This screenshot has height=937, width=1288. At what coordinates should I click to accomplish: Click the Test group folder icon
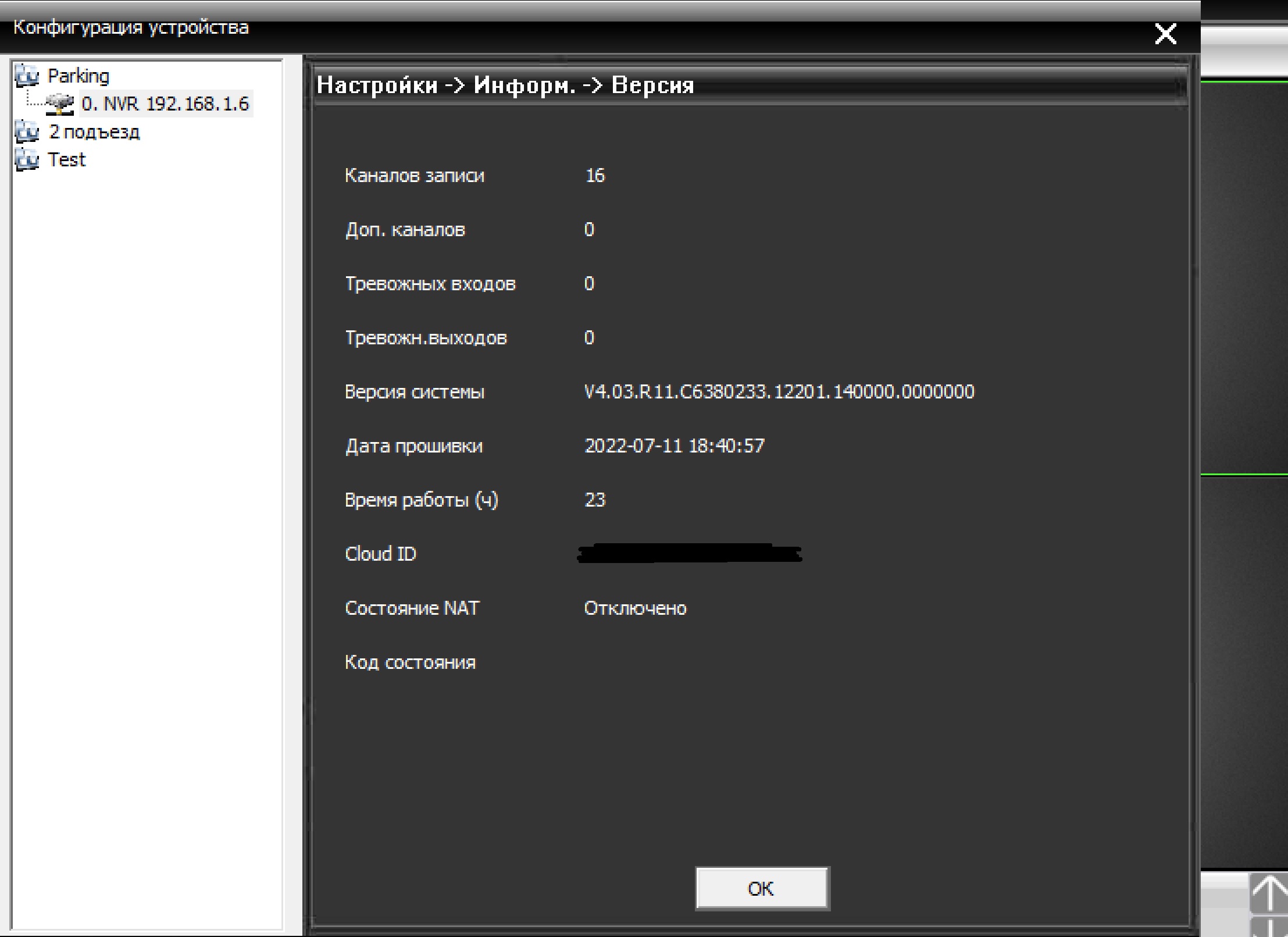pos(26,159)
